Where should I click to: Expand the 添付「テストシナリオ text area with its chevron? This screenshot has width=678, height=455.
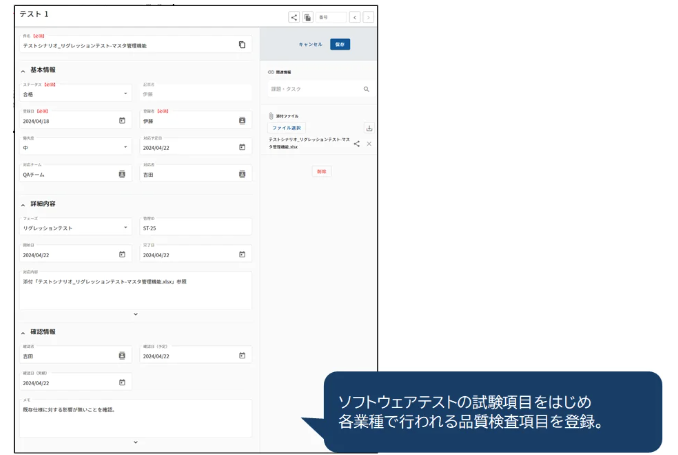(x=135, y=314)
